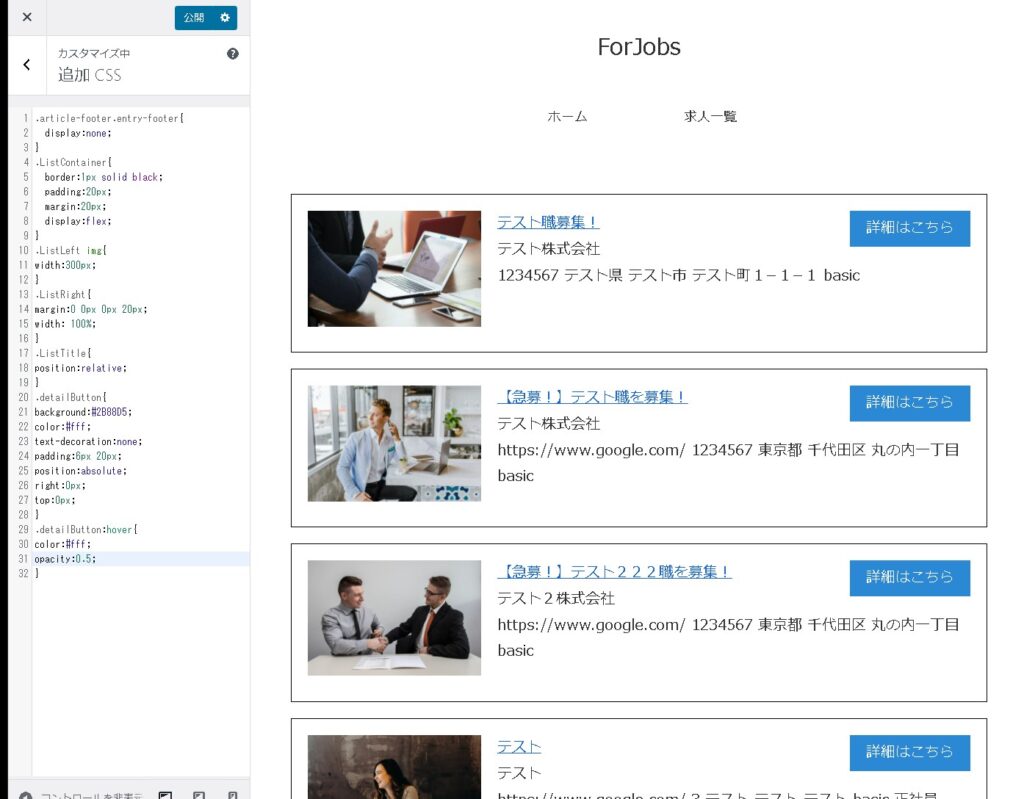Open the help icon for 追加 CSS
This screenshot has width=1024, height=799.
tap(233, 54)
